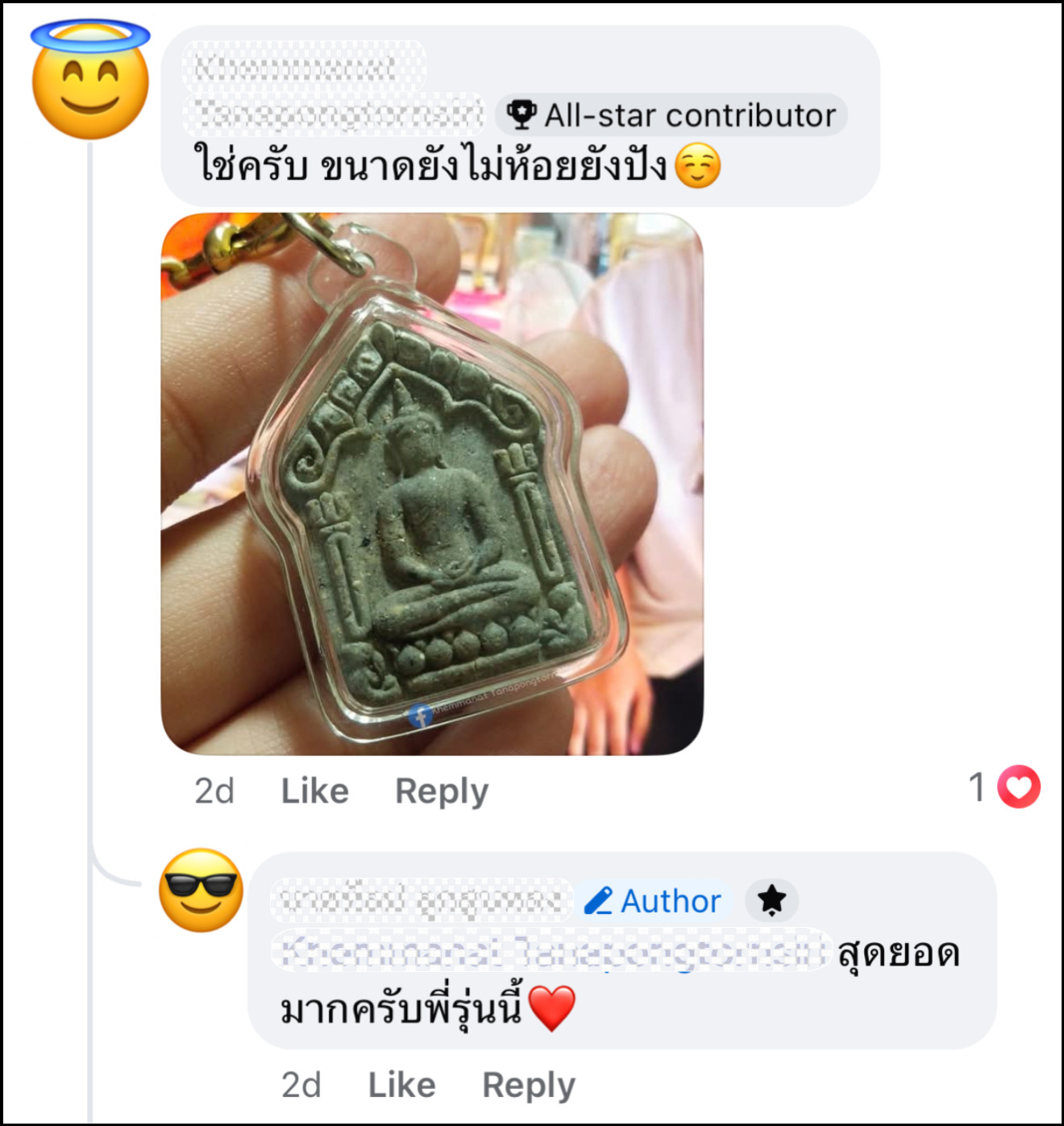Open the halo smiley commenter avatar
The width and height of the screenshot is (1064, 1126).
pos(90,80)
